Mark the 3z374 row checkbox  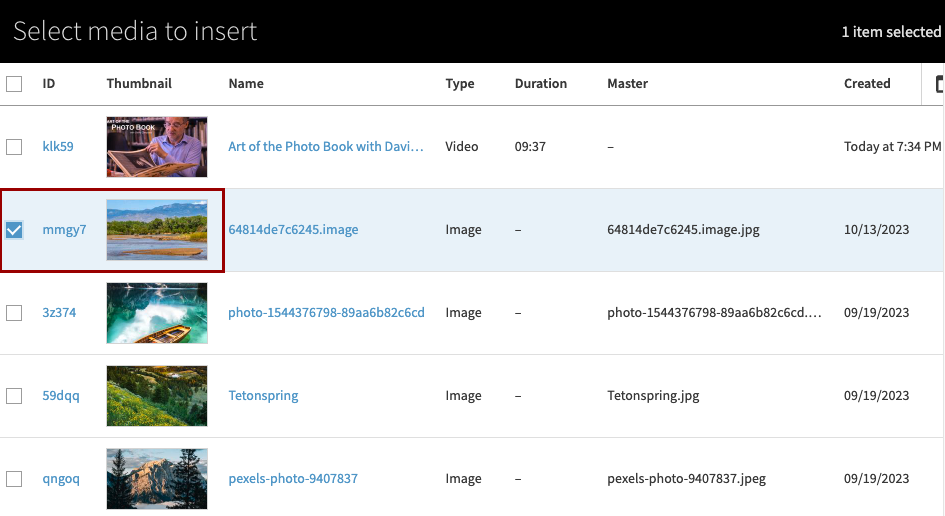(14, 313)
